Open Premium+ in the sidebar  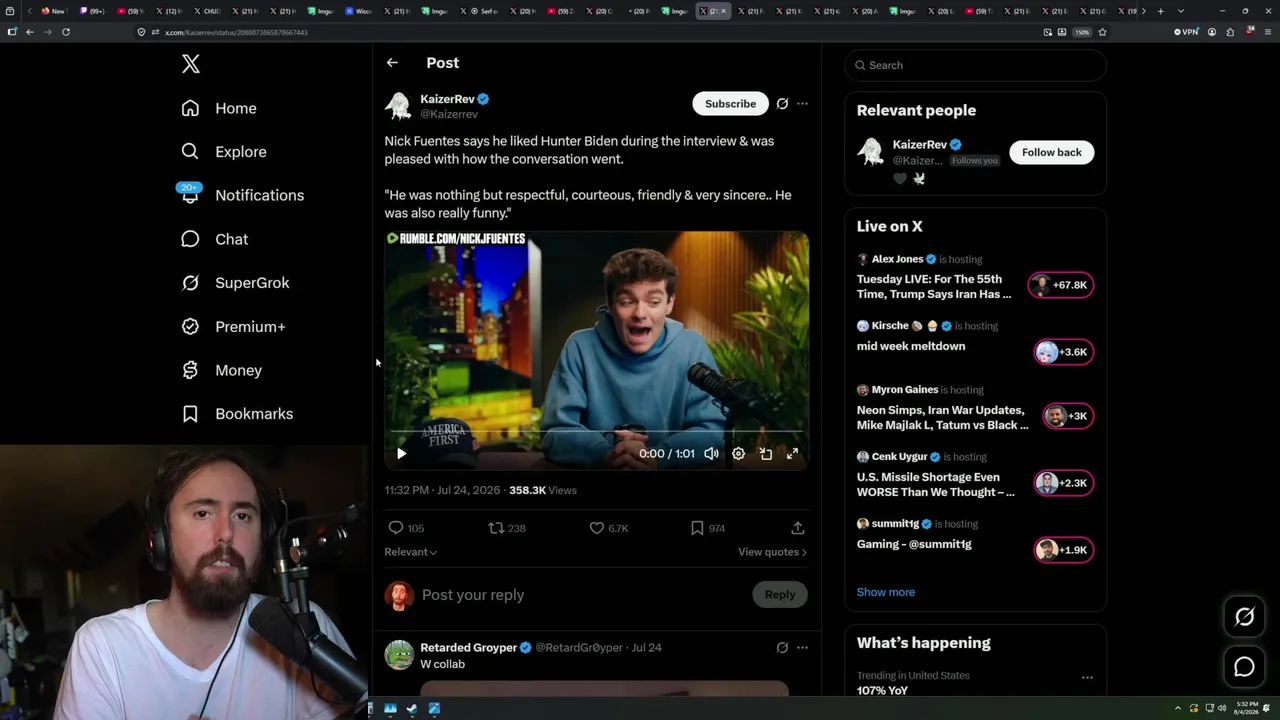tap(233, 327)
